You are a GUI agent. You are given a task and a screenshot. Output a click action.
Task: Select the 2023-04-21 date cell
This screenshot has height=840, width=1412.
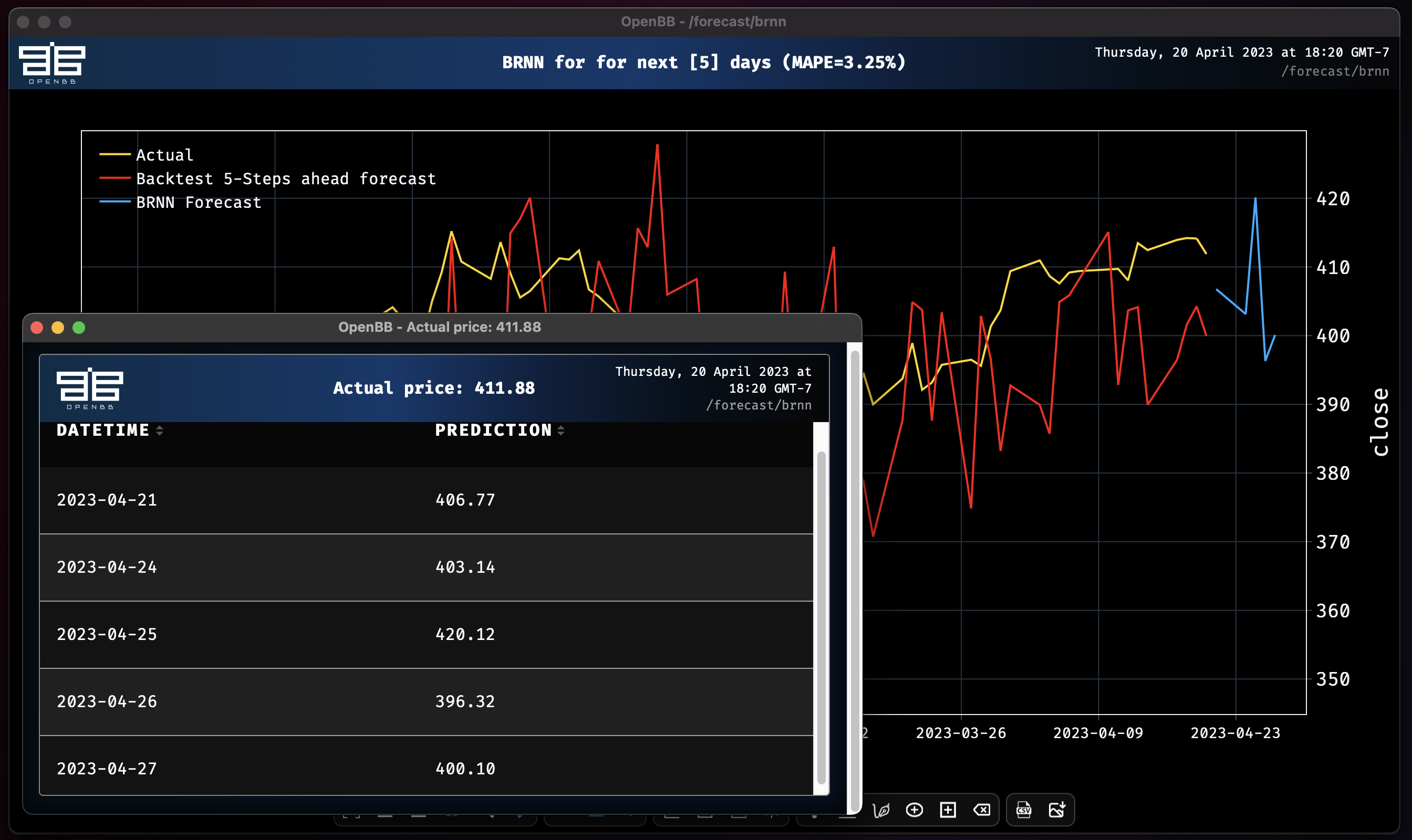pos(107,500)
